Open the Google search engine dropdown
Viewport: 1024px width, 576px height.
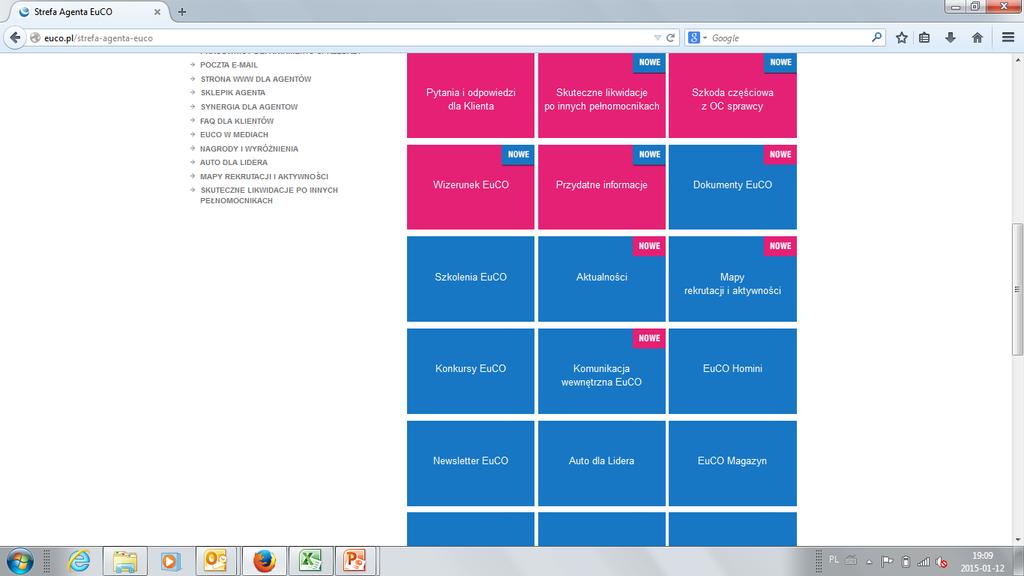pos(697,38)
